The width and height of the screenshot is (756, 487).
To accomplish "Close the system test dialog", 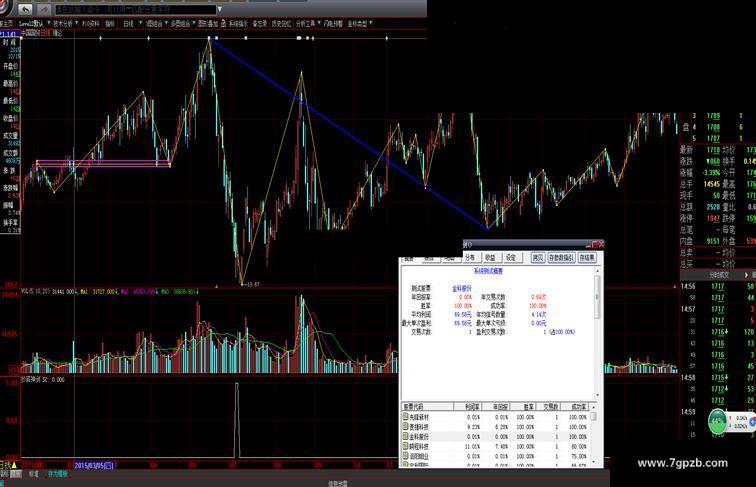I will coord(600,244).
